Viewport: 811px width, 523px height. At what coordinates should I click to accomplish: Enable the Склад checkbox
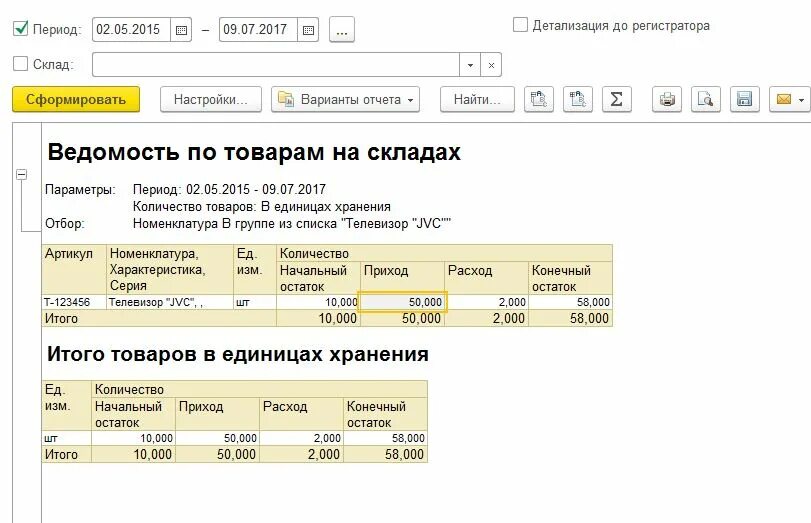point(20,64)
